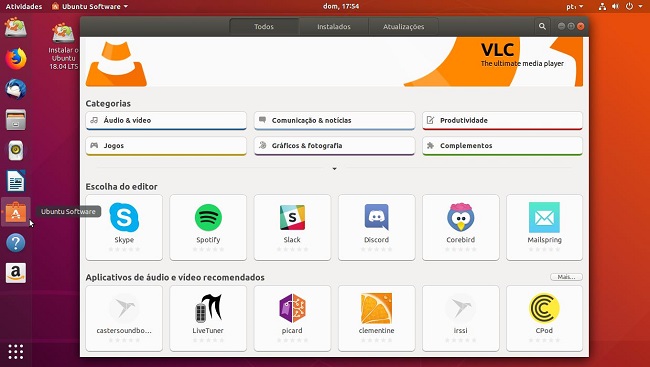650x367 pixels.
Task: Show the applications grid in the dock
Action: (16, 352)
